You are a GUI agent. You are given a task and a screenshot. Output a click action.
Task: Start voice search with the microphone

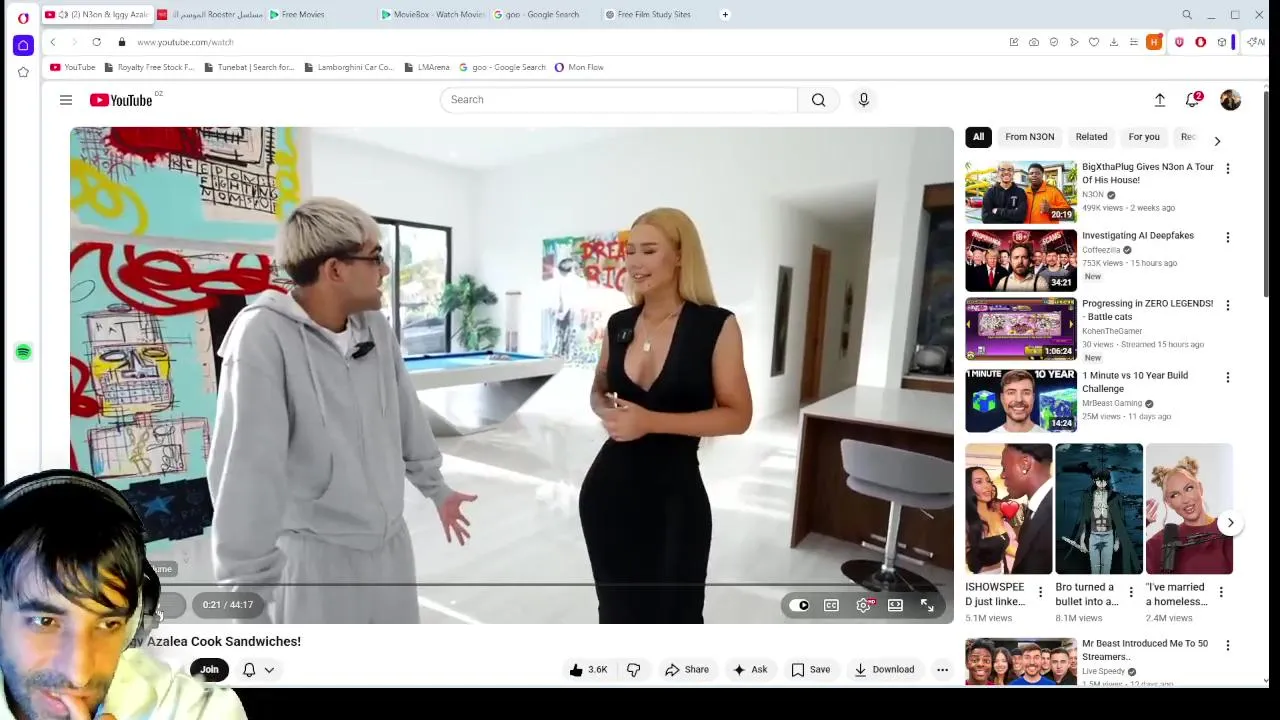[864, 100]
